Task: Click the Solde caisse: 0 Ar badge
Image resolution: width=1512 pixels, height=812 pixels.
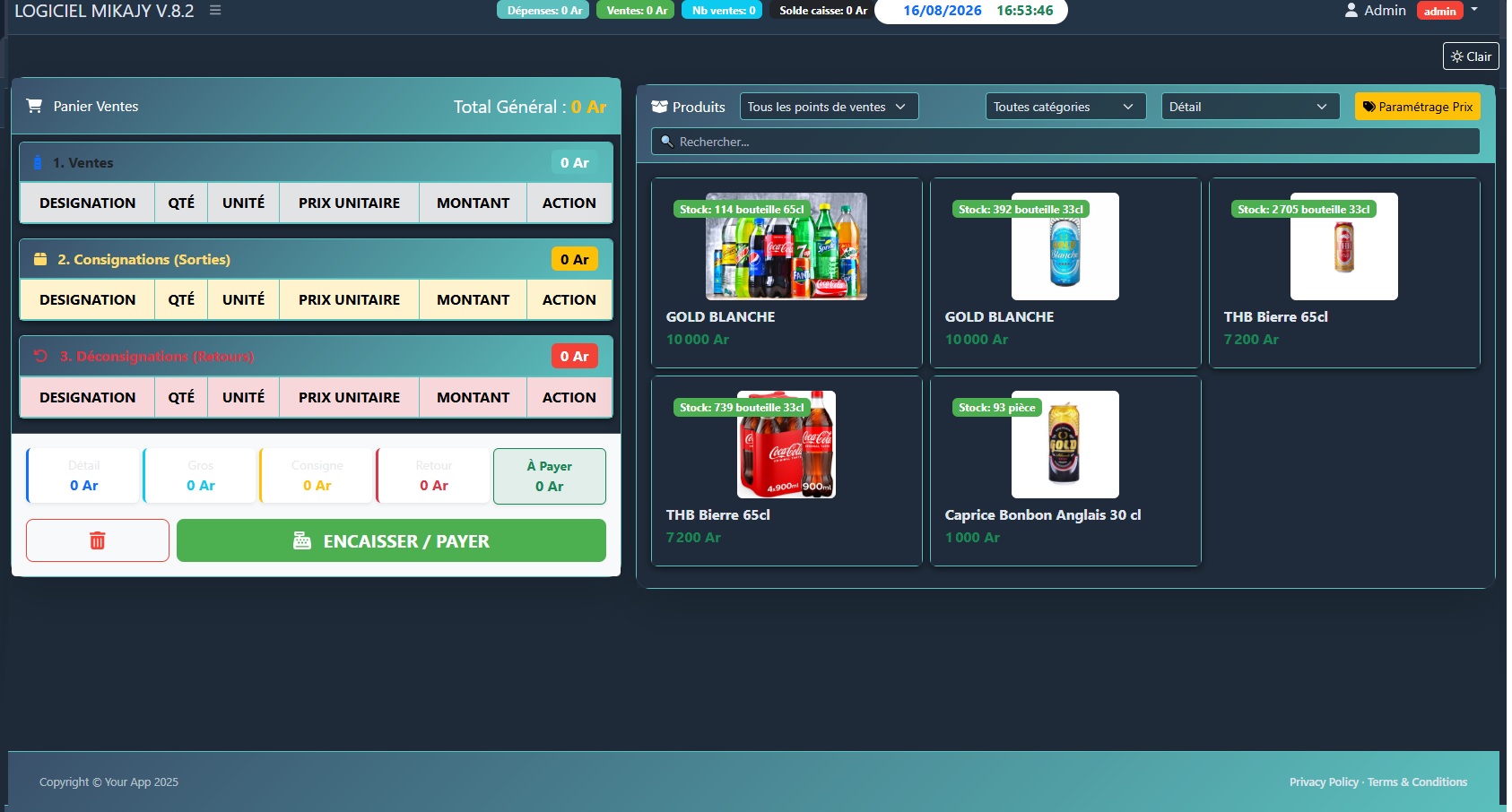Action: click(x=822, y=11)
